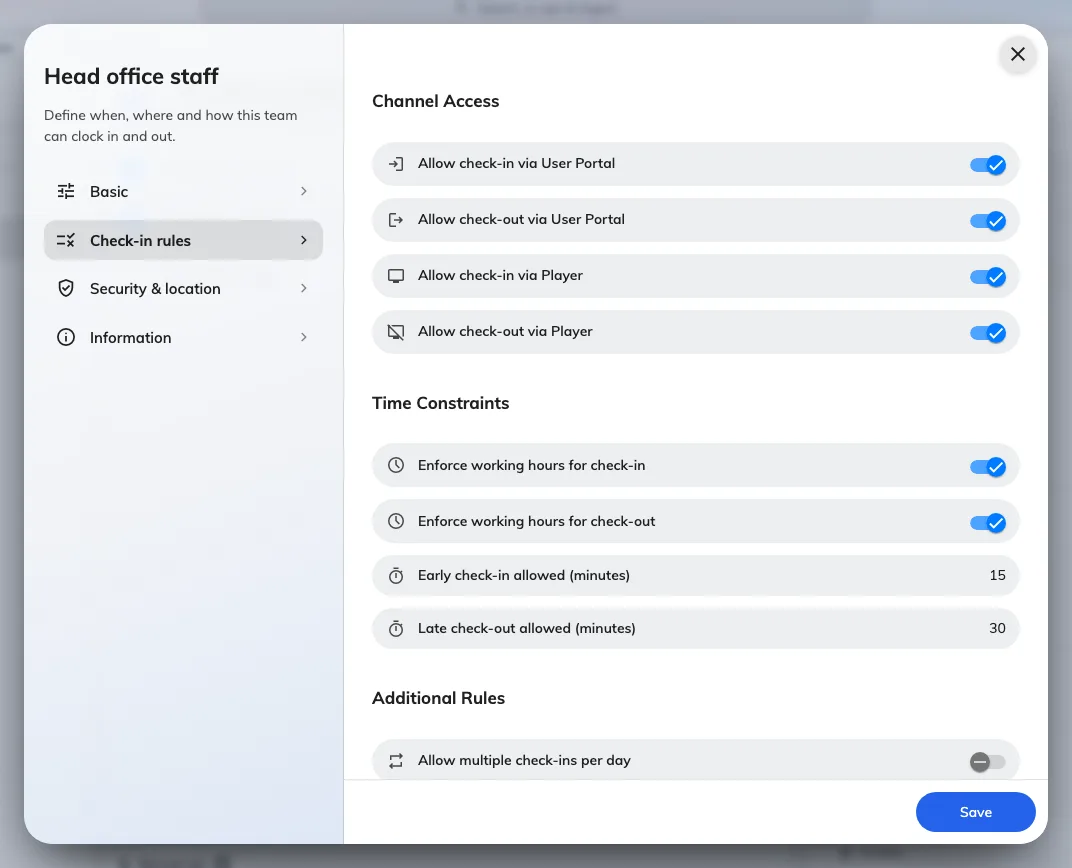Expand Security & location chevron
The width and height of the screenshot is (1072, 868).
(304, 288)
